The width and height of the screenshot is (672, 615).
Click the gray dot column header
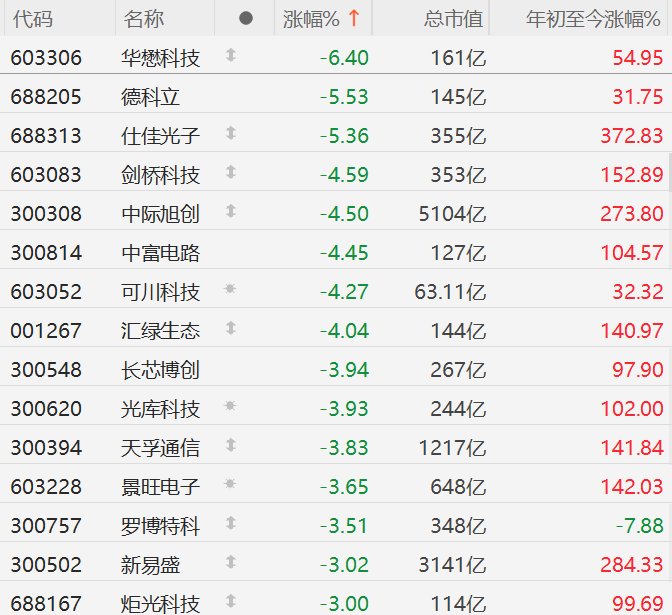pos(246,18)
